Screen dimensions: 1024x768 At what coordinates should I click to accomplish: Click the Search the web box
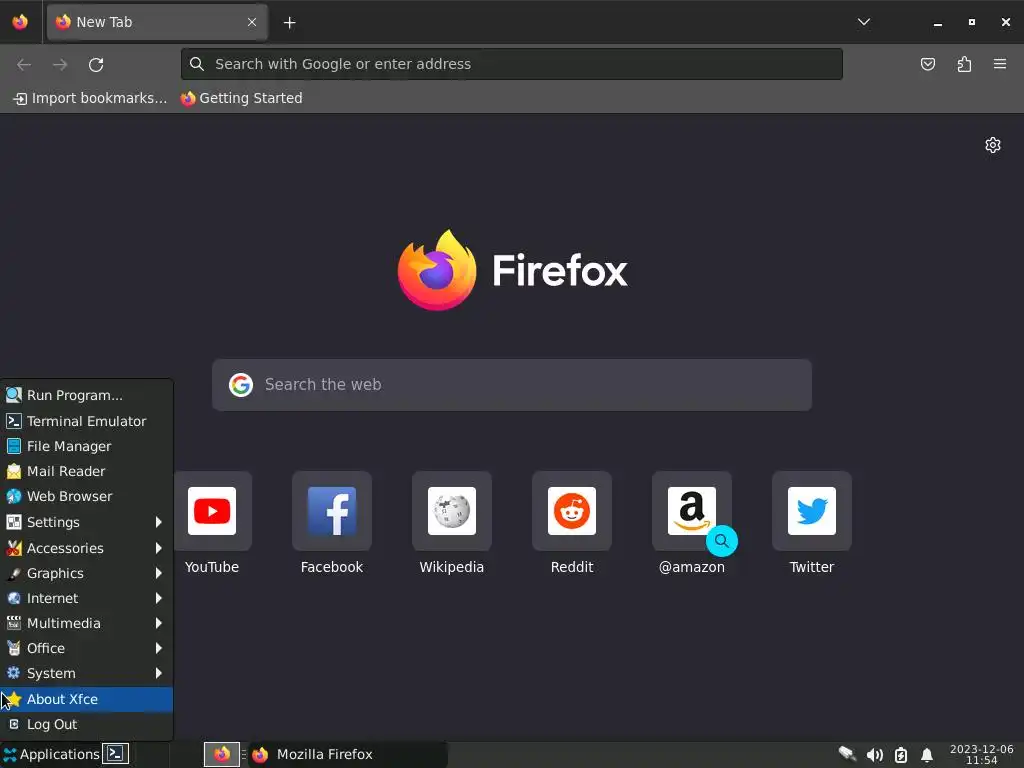511,385
